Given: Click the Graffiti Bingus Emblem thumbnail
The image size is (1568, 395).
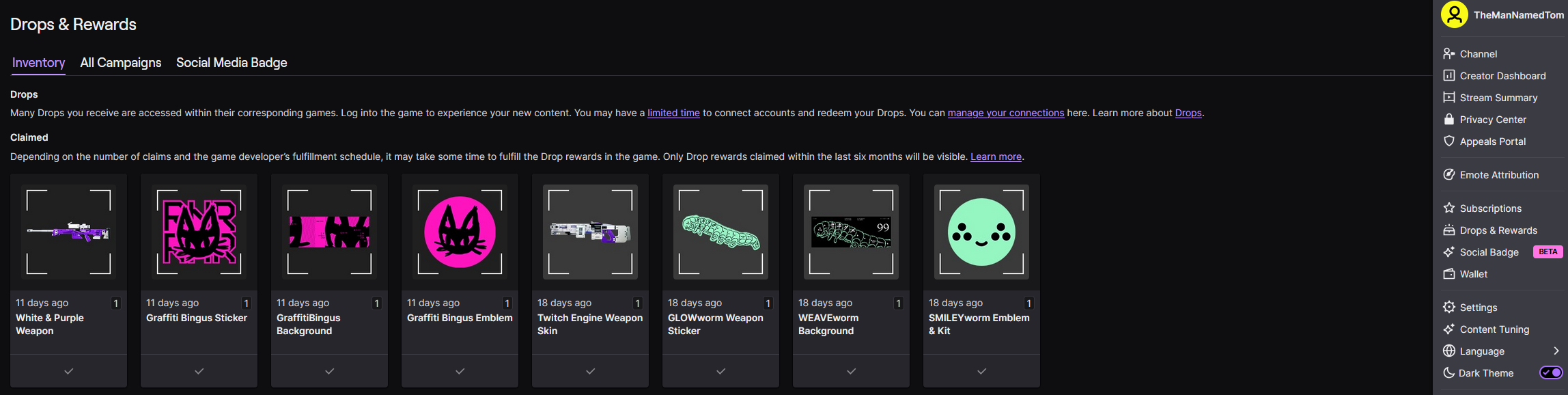Looking at the screenshot, I should (460, 232).
